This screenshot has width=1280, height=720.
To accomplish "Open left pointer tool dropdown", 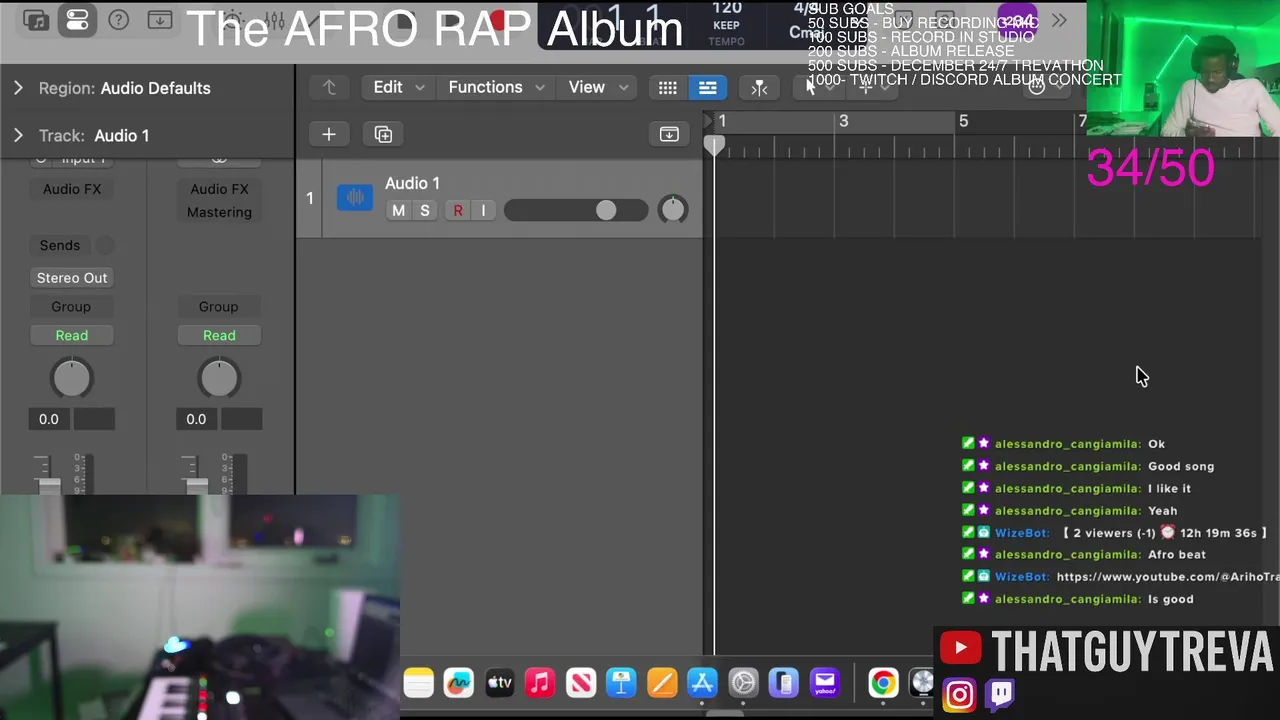I will [x=817, y=88].
